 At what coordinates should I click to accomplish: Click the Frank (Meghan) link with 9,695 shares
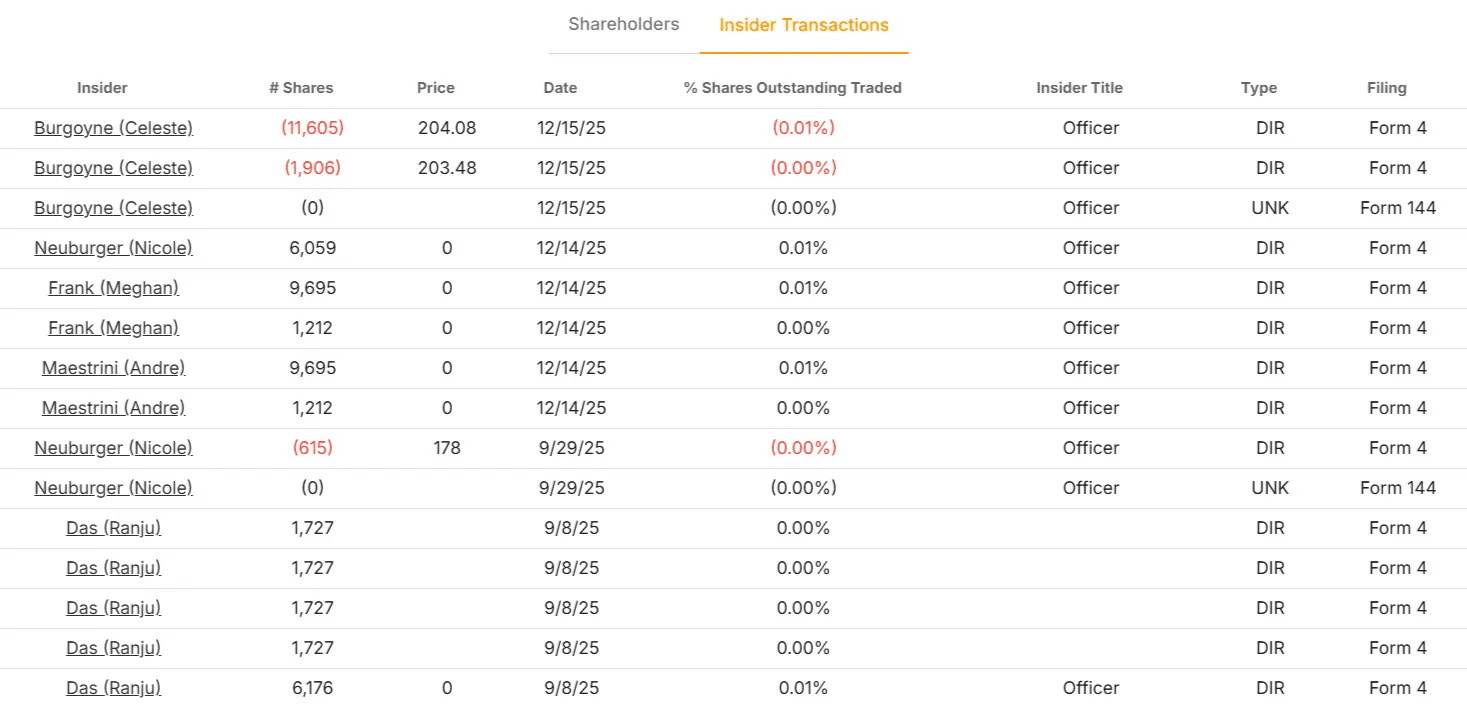coord(113,287)
